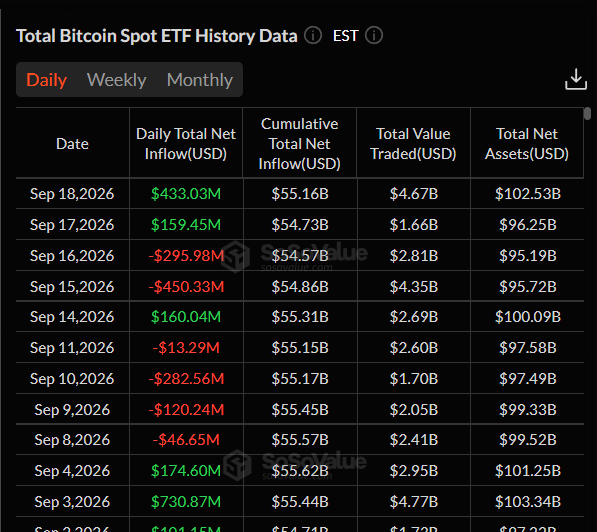
Task: Click the $433.03M inflow value
Action: point(186,193)
